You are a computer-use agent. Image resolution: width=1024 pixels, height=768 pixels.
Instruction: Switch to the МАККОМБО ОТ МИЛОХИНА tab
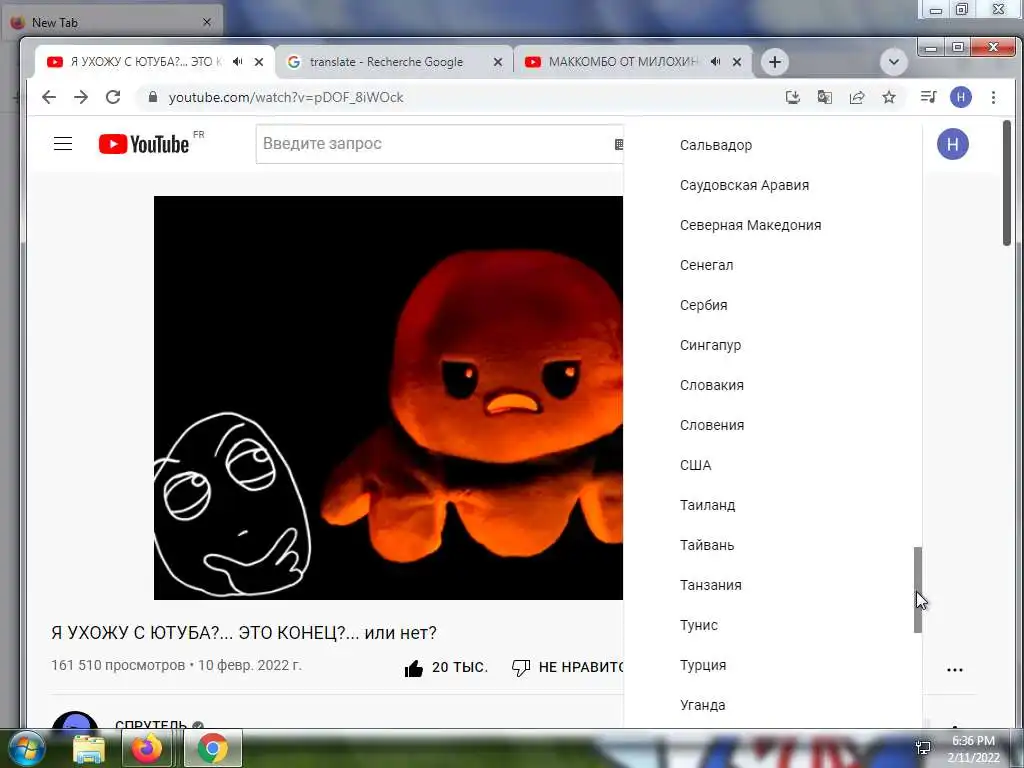tap(632, 62)
